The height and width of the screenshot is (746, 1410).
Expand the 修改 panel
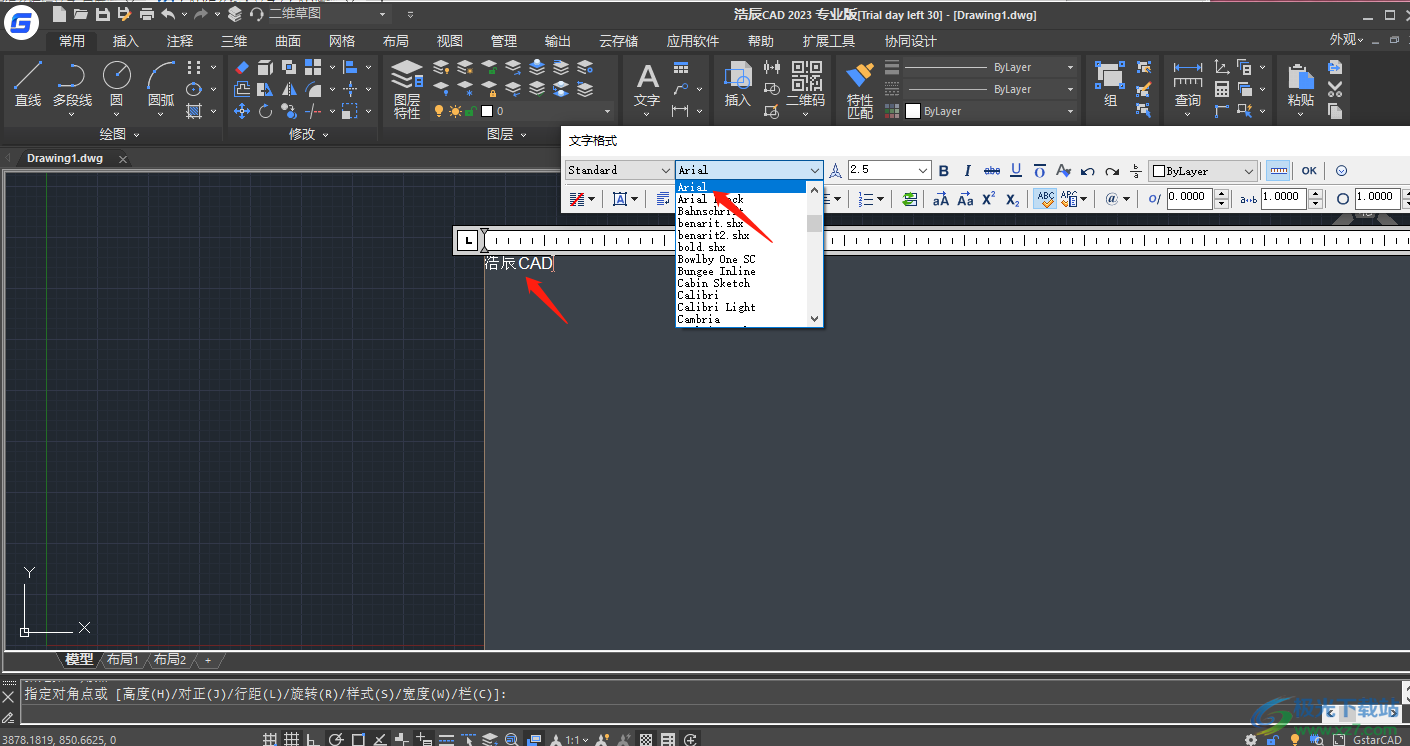click(309, 134)
